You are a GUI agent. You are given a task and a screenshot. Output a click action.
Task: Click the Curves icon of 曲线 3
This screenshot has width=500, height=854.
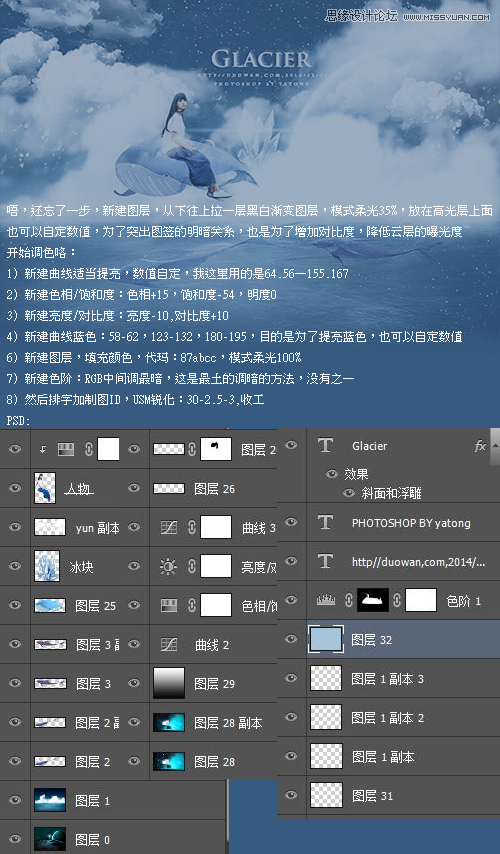pyautogui.click(x=169, y=527)
